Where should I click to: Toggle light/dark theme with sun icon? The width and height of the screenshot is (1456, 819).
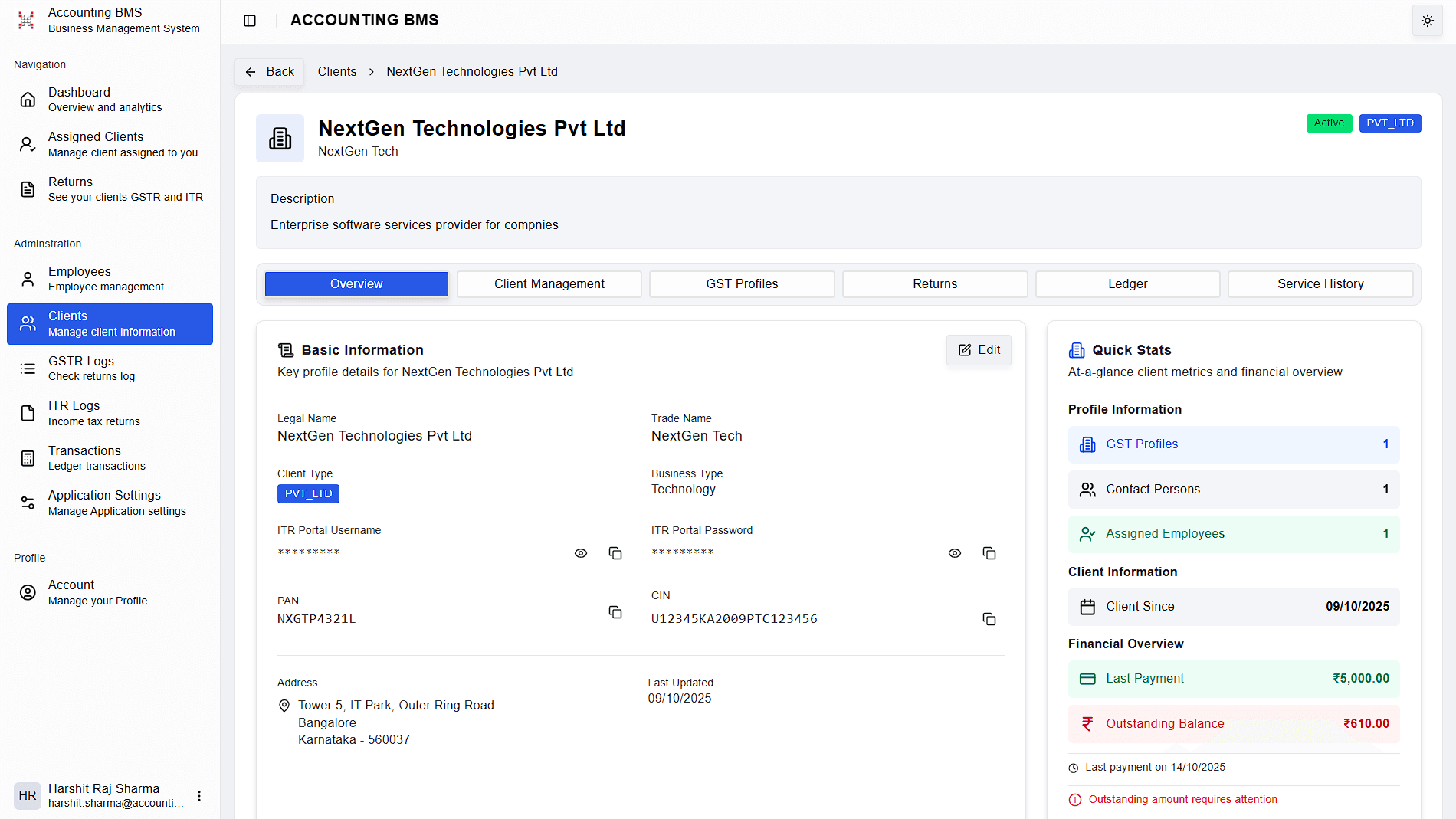(x=1427, y=21)
